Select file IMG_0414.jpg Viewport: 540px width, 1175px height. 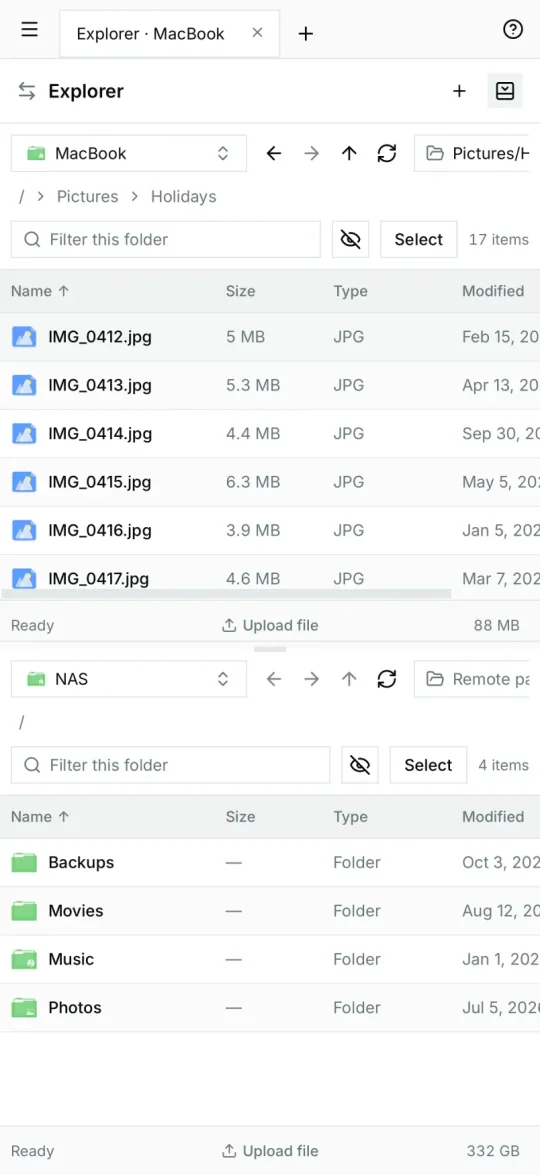[270, 434]
